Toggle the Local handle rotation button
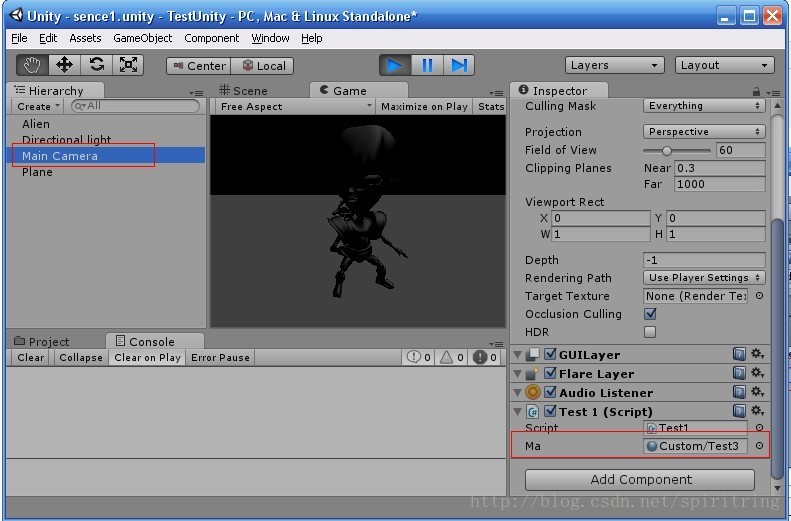Screen dimensions: 791x521 tap(262, 66)
